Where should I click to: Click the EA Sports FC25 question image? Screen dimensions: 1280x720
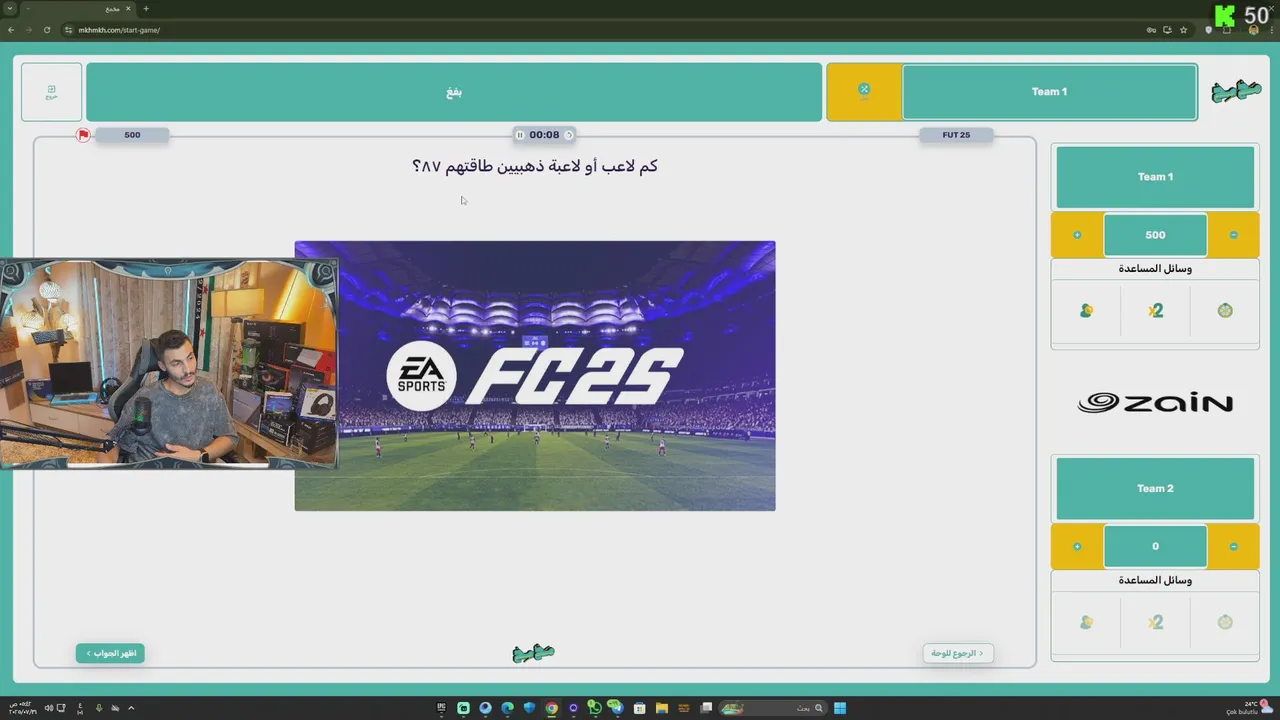click(535, 376)
